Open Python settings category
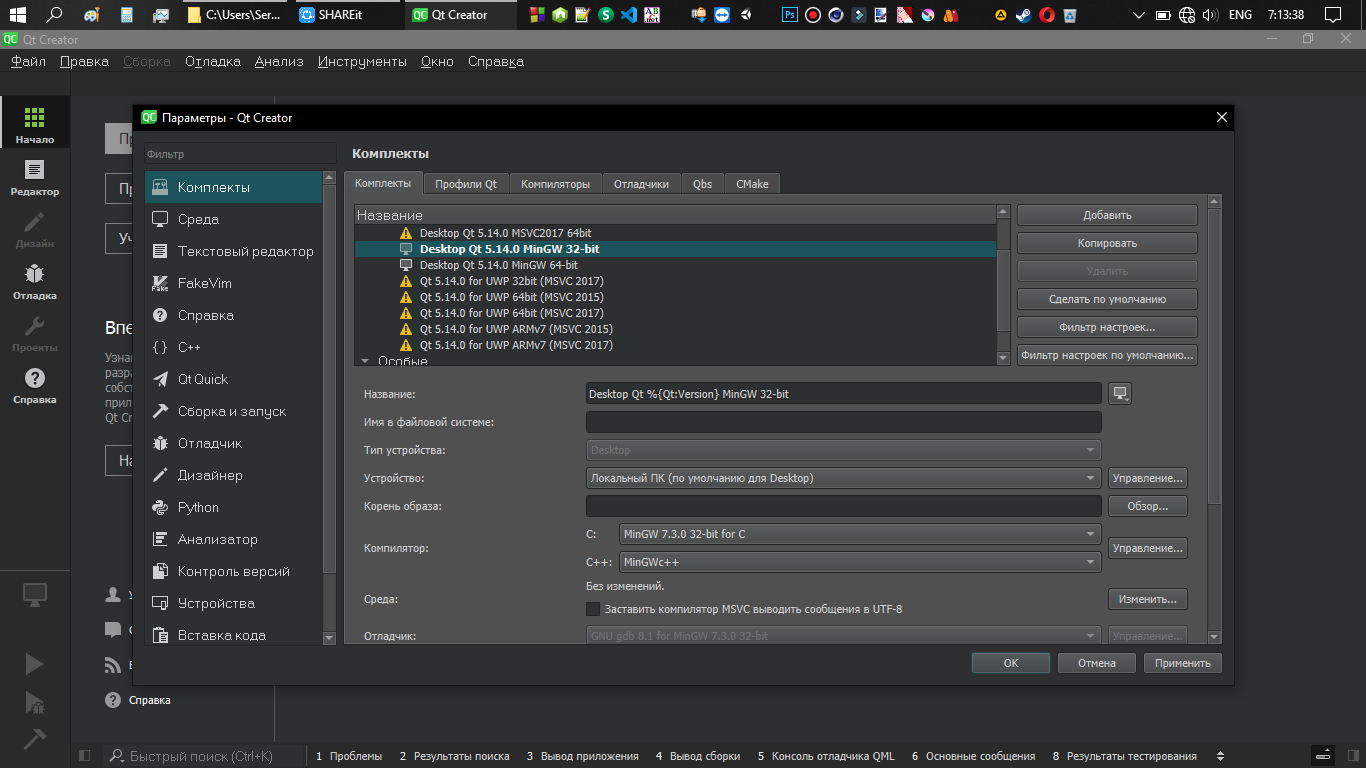This screenshot has height=768, width=1366. pos(233,507)
